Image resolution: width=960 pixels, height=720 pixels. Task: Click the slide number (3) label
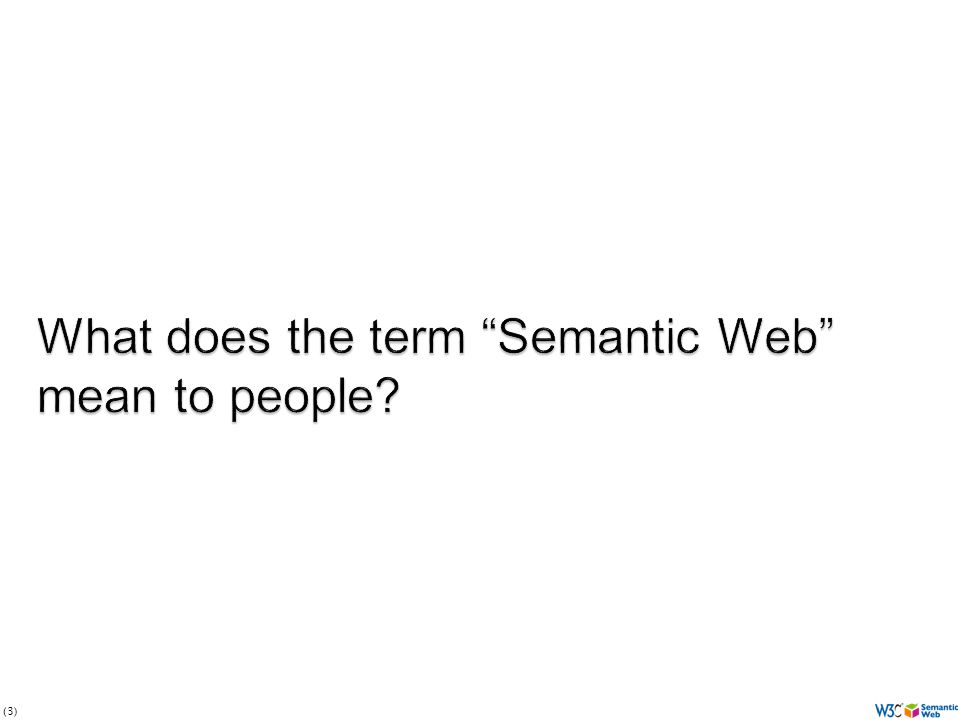pos(10,711)
